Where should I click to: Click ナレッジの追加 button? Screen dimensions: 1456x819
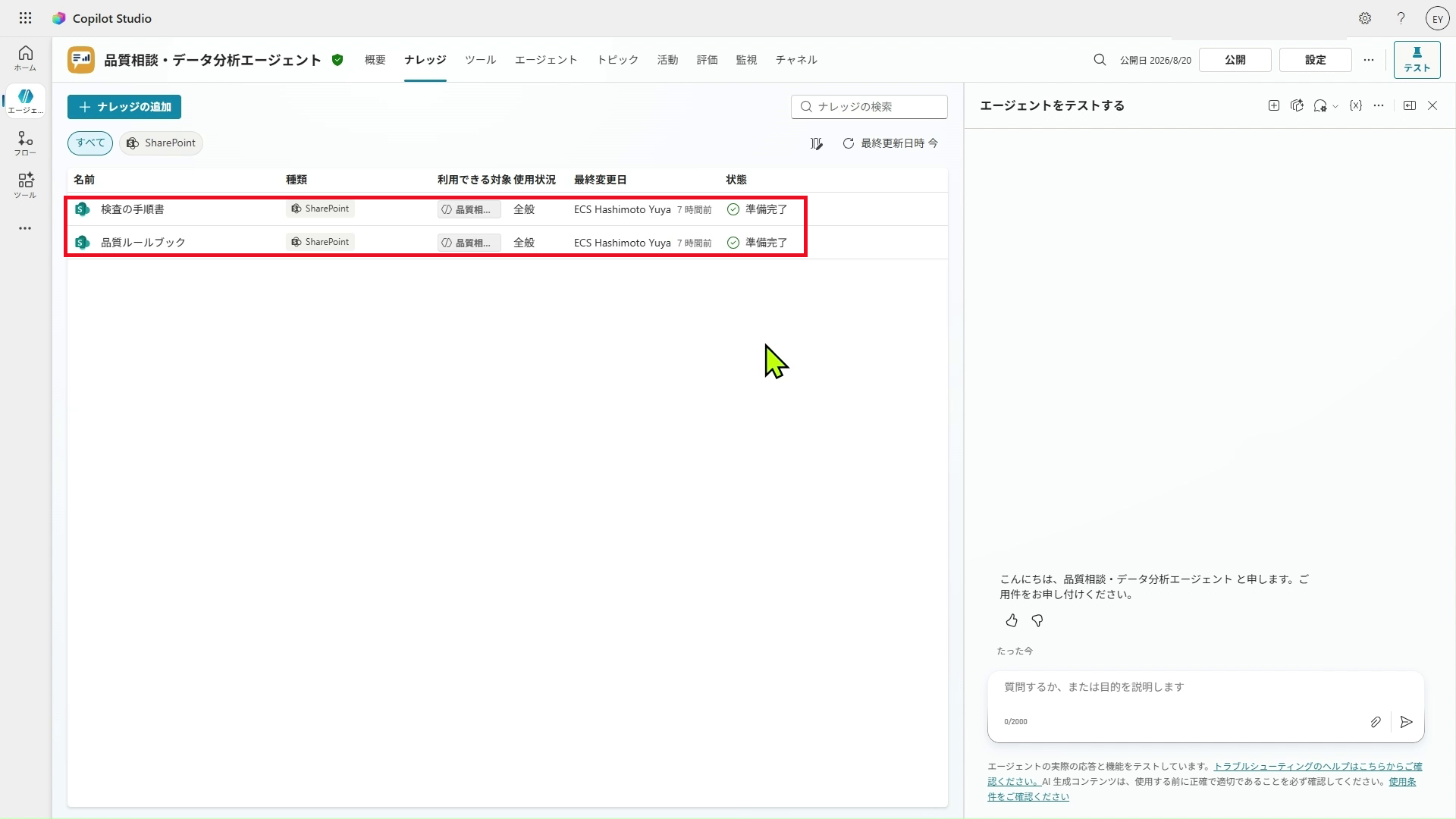pyautogui.click(x=124, y=107)
